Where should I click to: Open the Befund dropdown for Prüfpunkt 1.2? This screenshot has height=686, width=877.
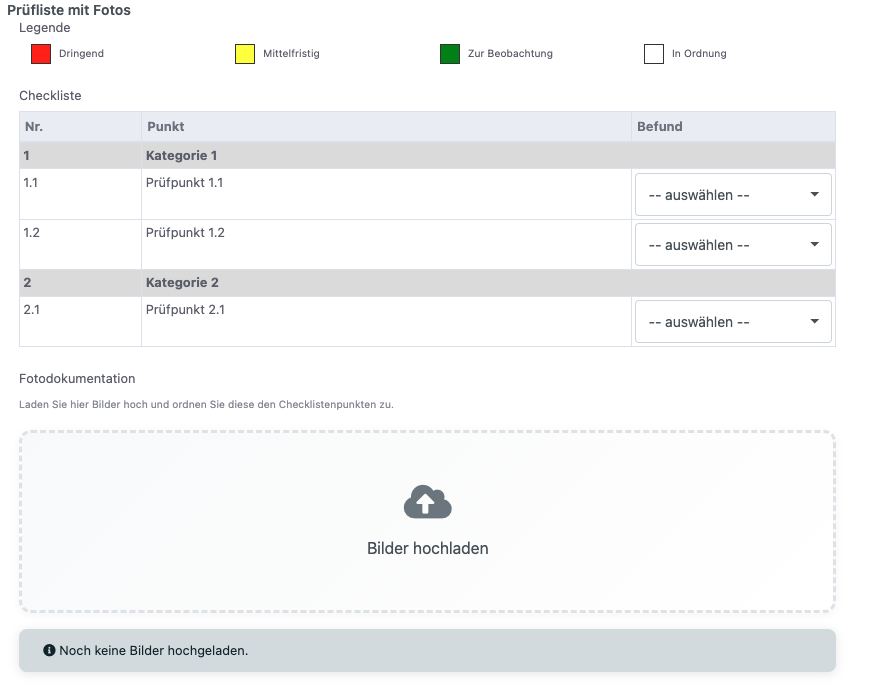(733, 245)
